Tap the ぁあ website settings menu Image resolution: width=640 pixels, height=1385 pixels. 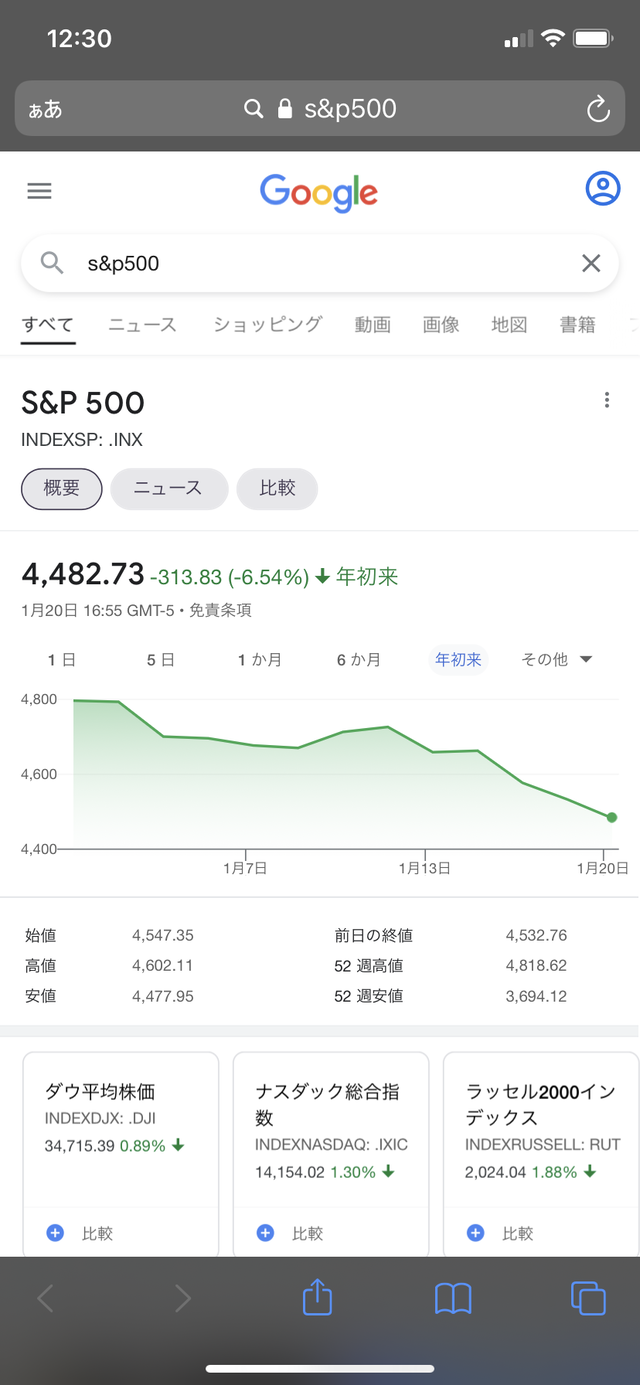(x=46, y=109)
